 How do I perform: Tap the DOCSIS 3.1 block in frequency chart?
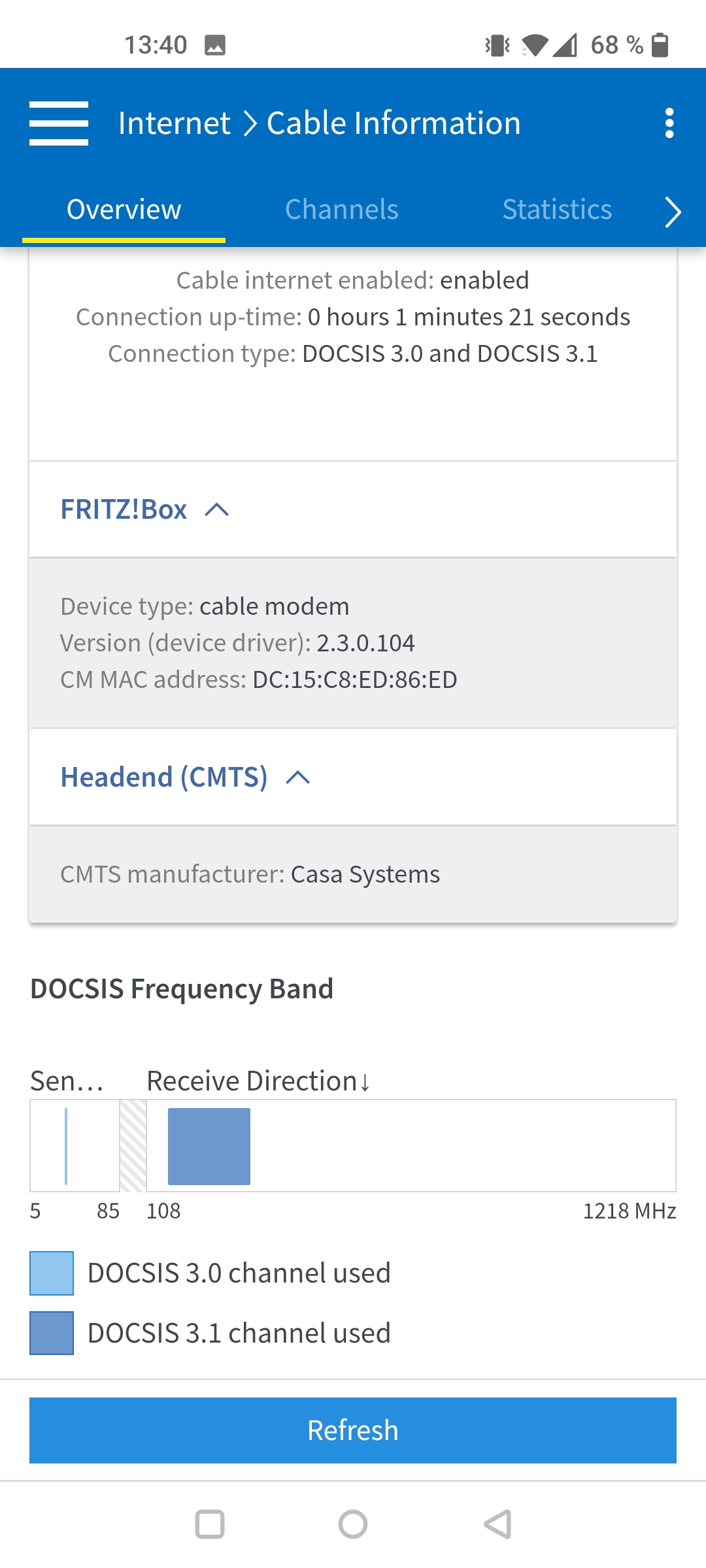click(209, 1146)
